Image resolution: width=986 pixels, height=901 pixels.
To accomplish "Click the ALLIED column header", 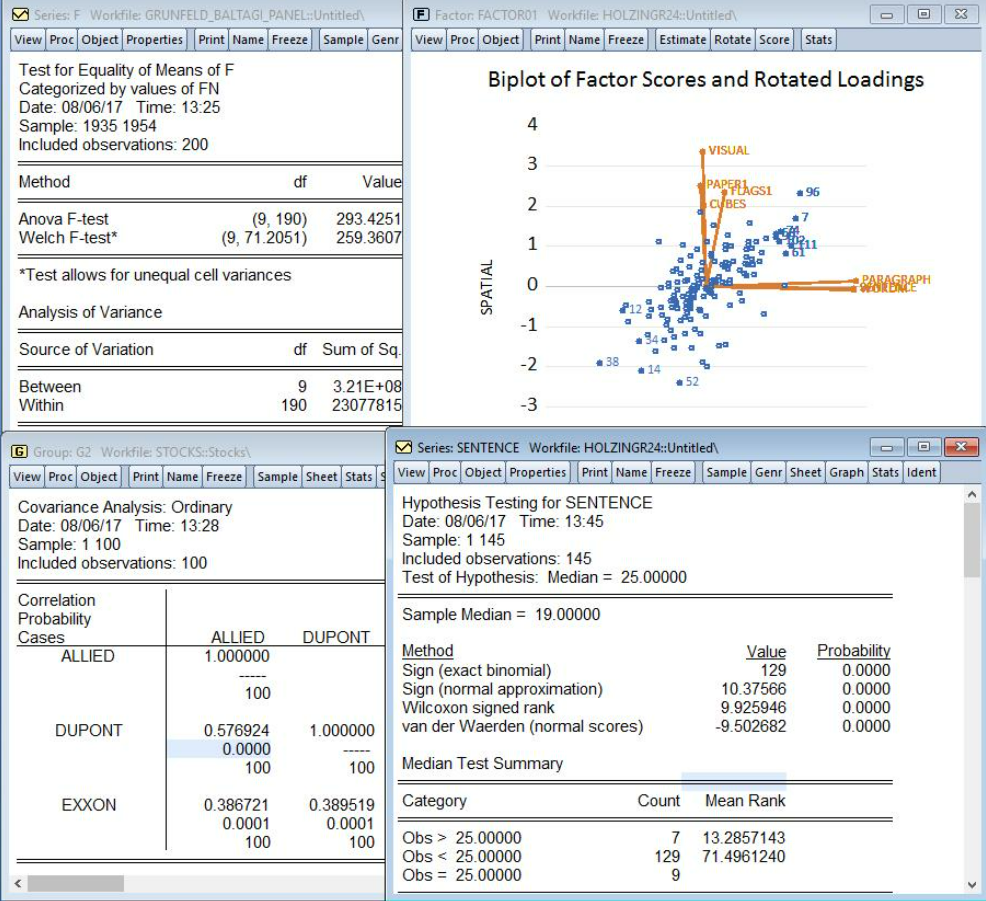I will tap(238, 637).
